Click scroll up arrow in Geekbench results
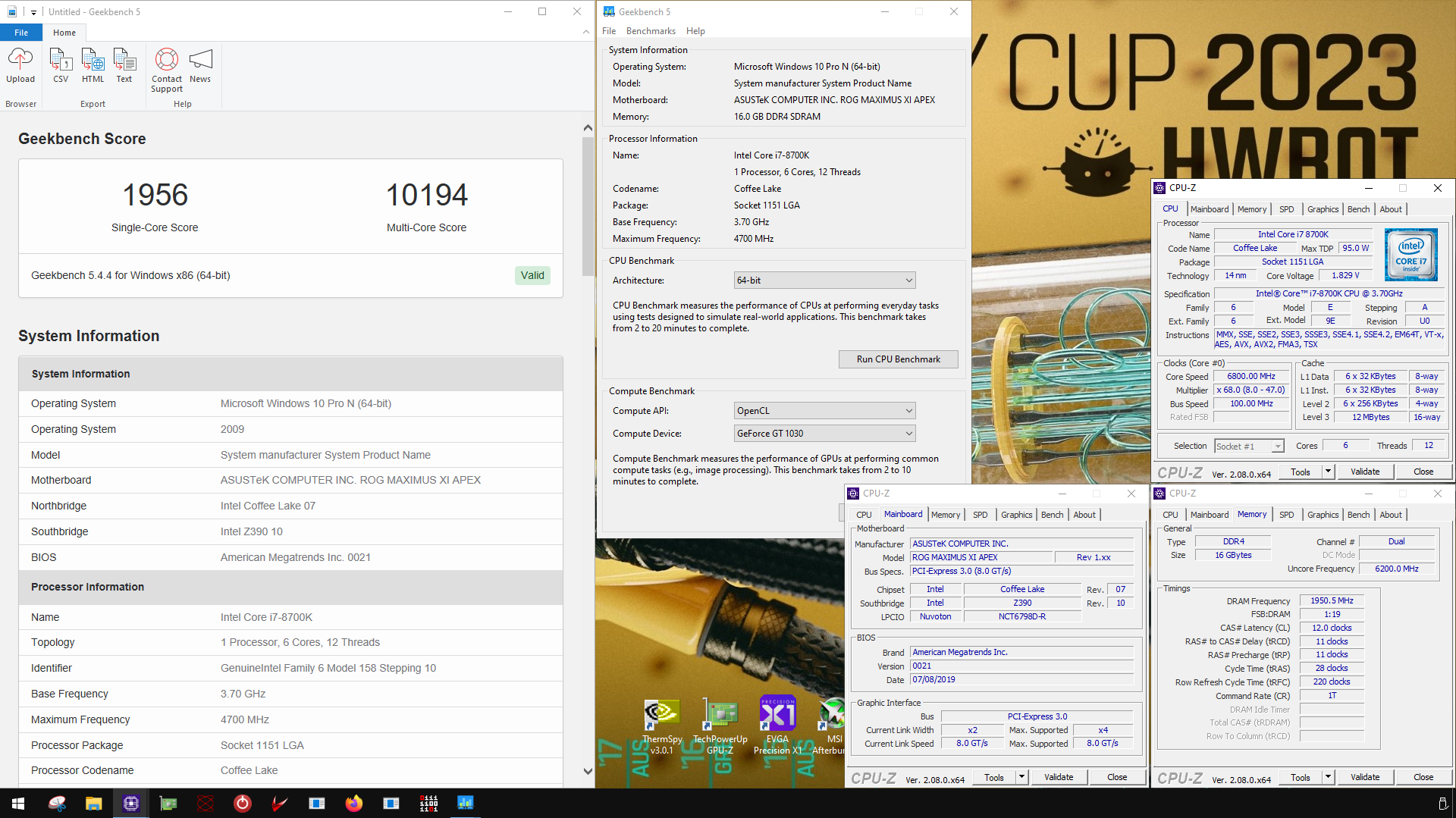This screenshot has width=1456, height=818. [588, 128]
